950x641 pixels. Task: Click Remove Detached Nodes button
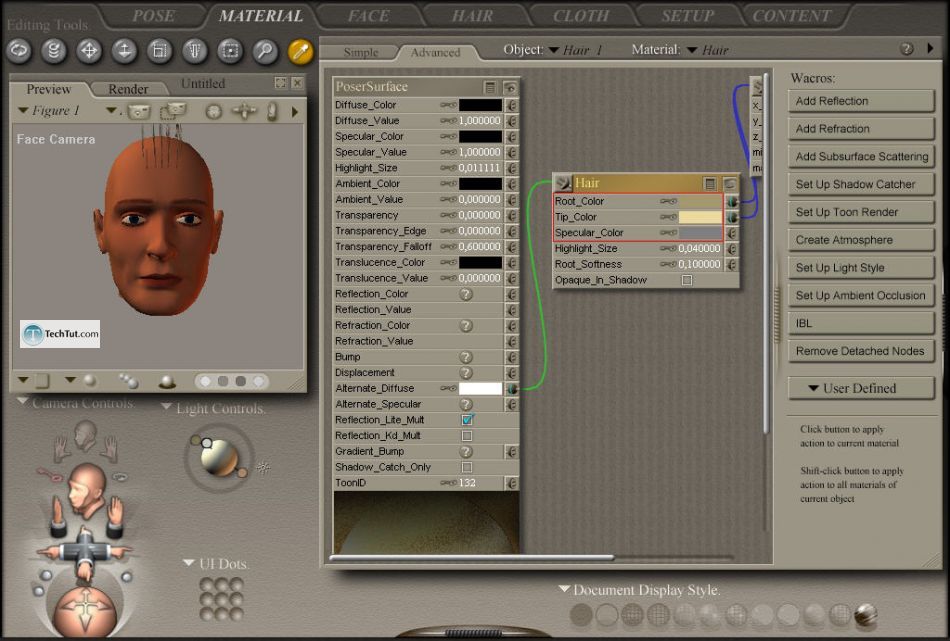860,351
